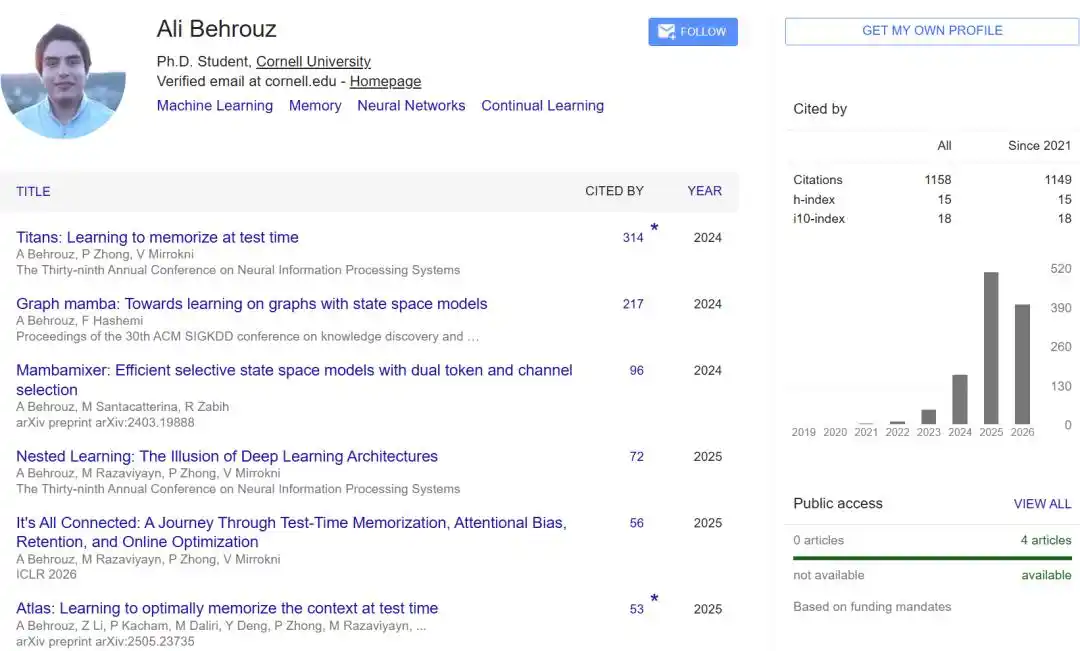Open Nested Learning paper link
The image size is (1080, 651).
point(227,456)
